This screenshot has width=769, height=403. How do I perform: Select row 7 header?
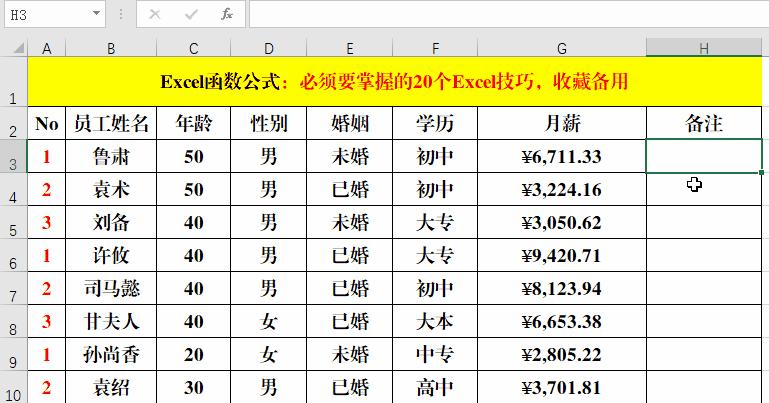(x=13, y=288)
